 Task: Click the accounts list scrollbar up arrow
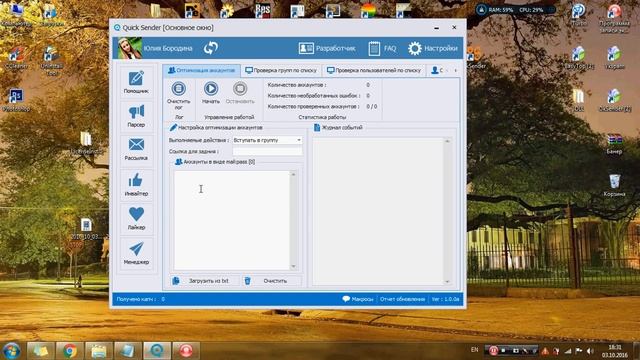[293, 174]
